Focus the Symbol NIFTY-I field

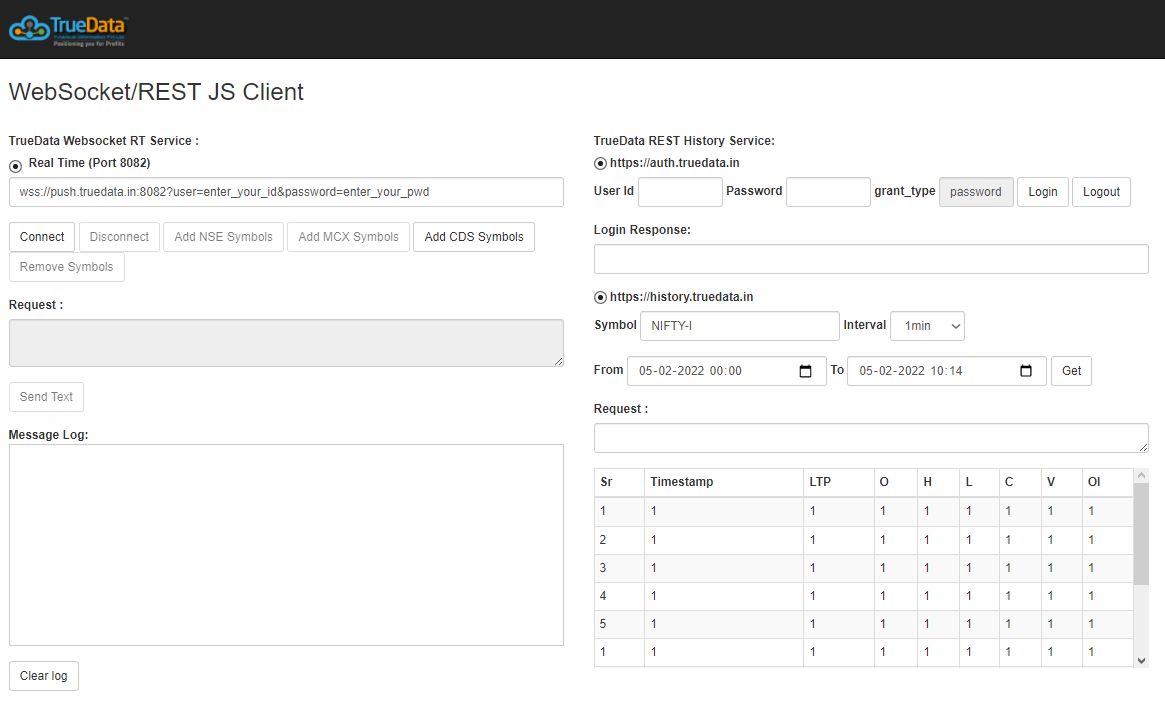coord(740,325)
